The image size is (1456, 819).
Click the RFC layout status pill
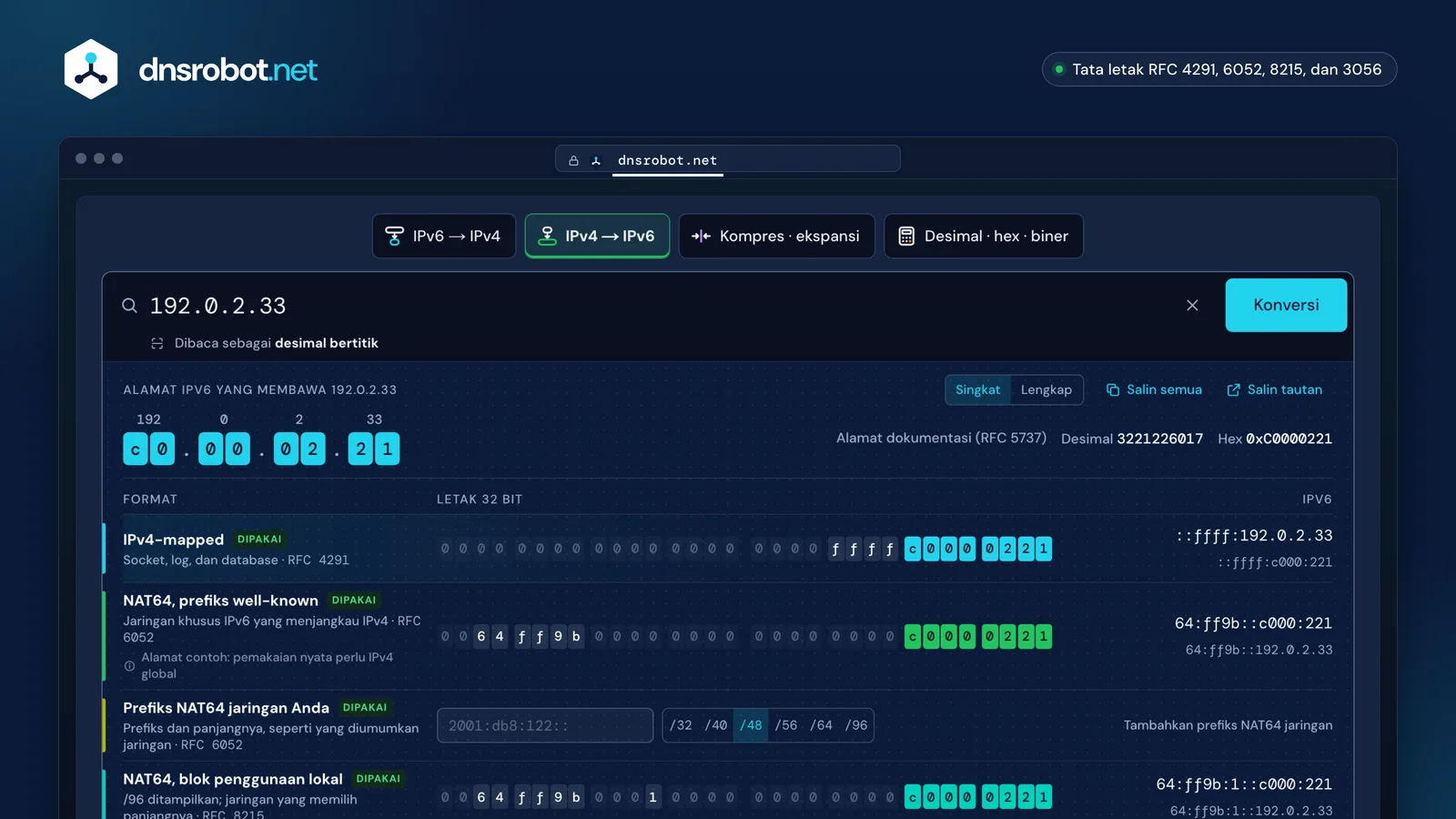tap(1219, 69)
